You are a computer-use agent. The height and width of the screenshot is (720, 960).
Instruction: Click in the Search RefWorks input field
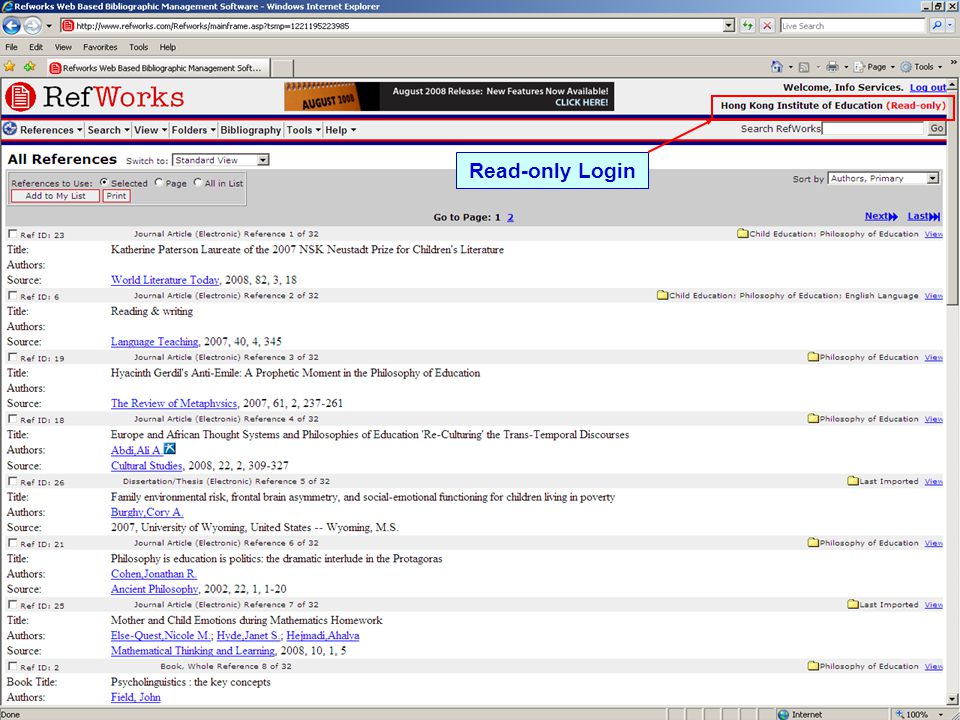pos(873,128)
